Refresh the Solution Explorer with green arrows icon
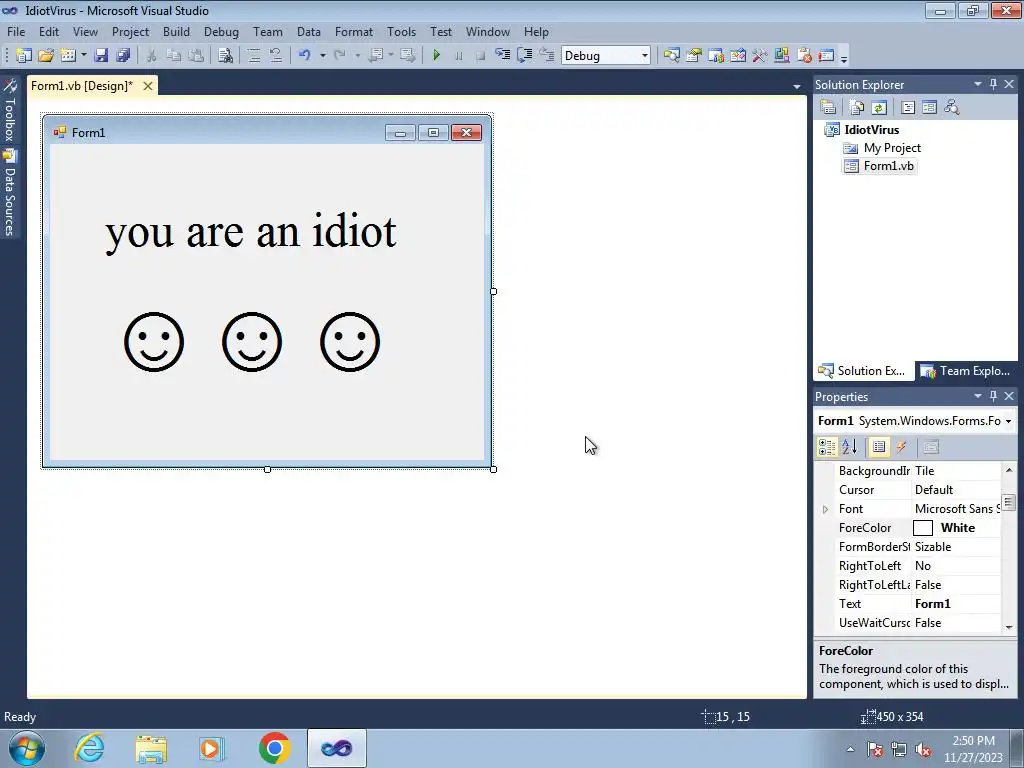Screen dimensions: 1024x768 point(879,107)
